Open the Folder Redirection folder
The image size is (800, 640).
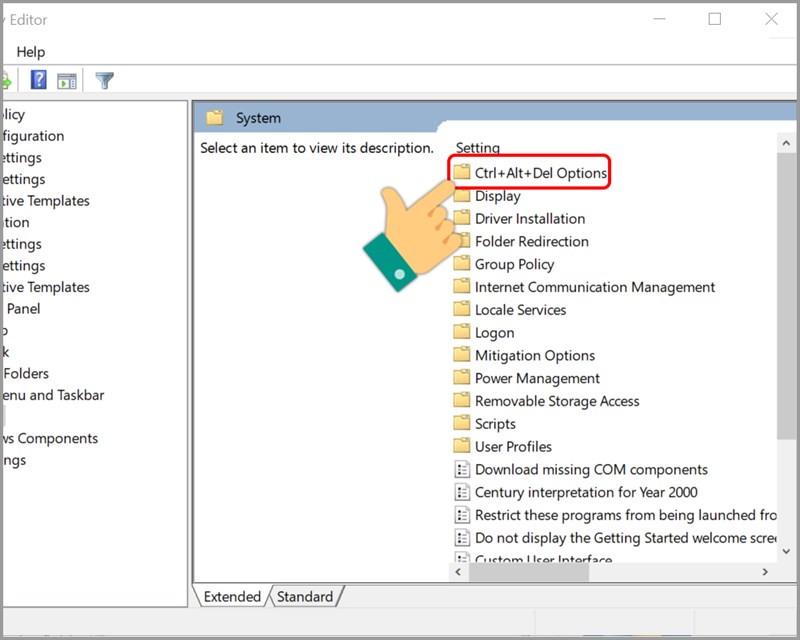(531, 241)
